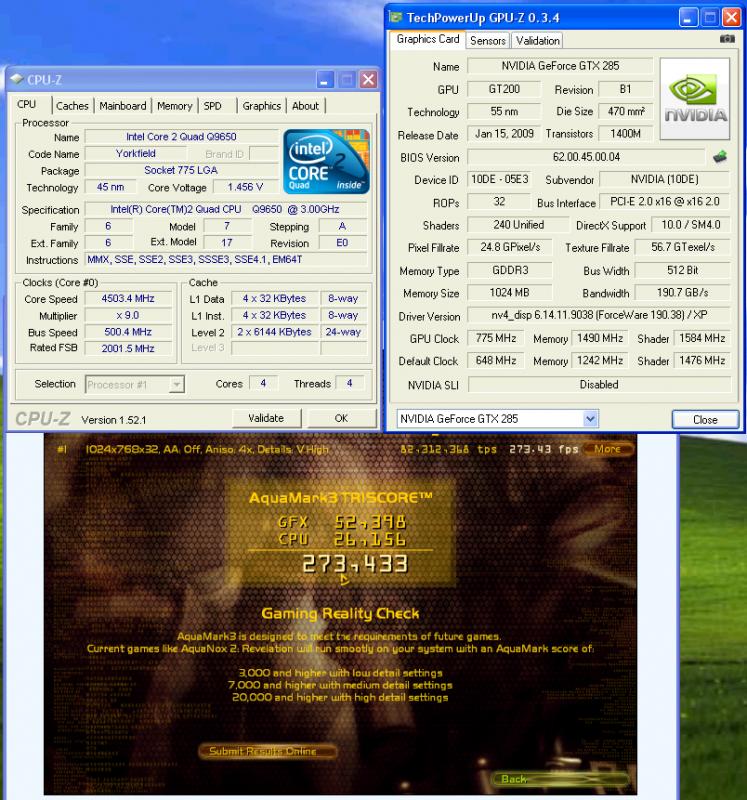Click the Release Date field Jan 15, 2009
Image resolution: width=747 pixels, height=800 pixels.
click(x=504, y=134)
